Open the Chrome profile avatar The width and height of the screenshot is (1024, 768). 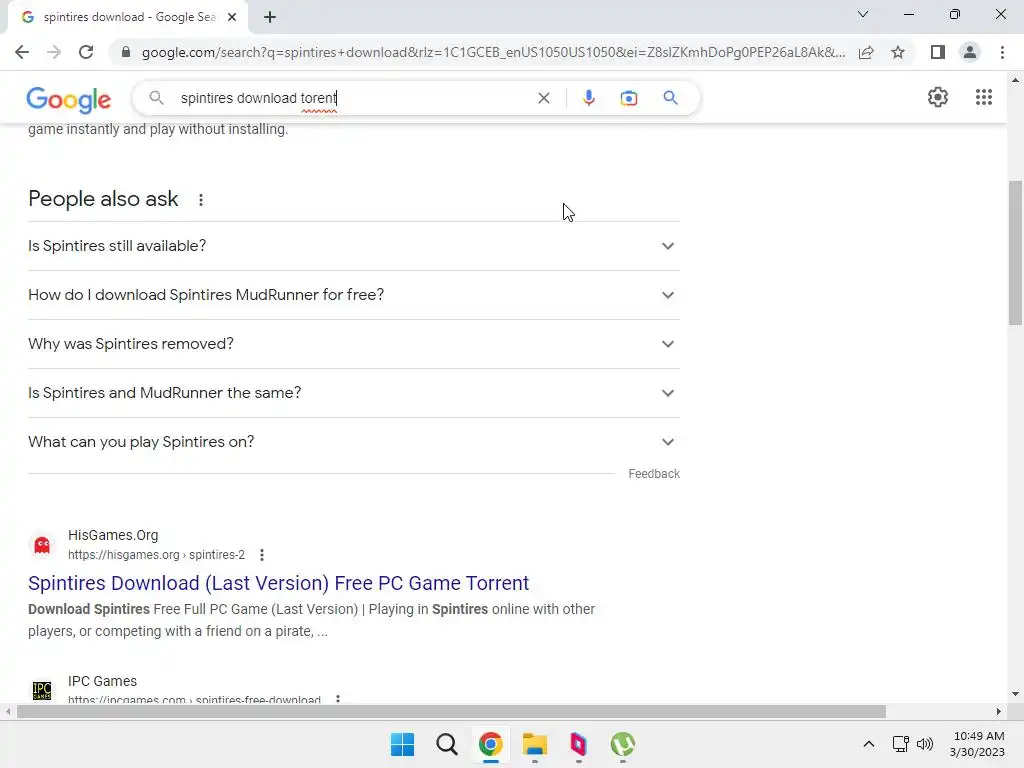970,52
